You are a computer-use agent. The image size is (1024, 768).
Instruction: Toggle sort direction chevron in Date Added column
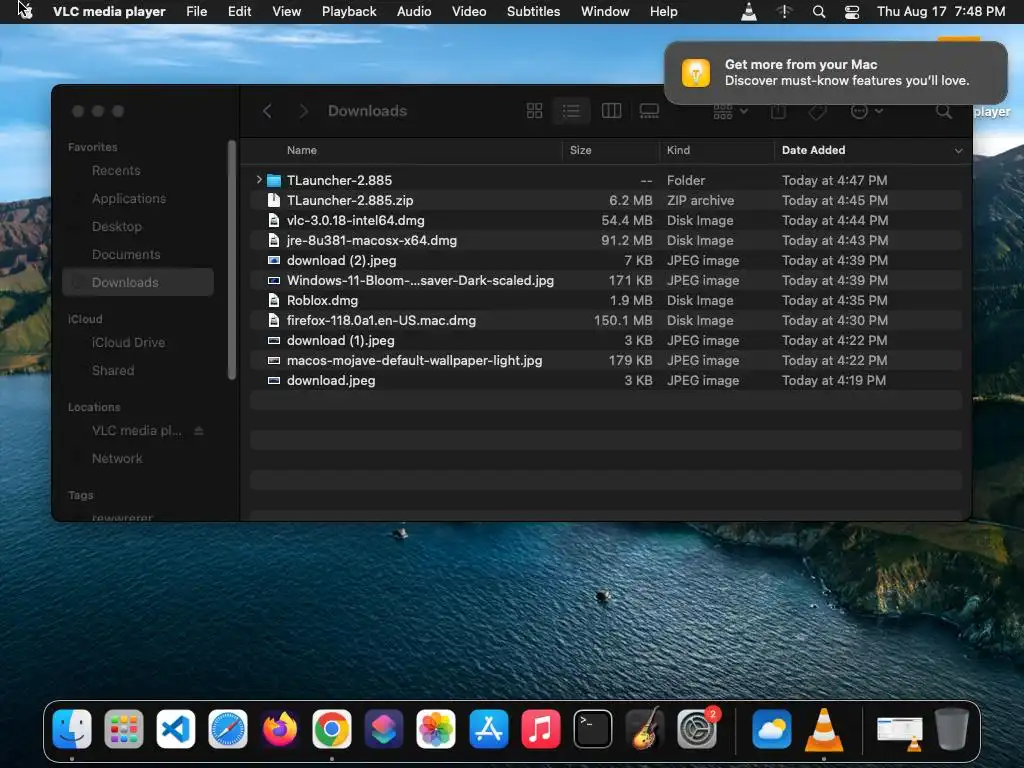958,151
